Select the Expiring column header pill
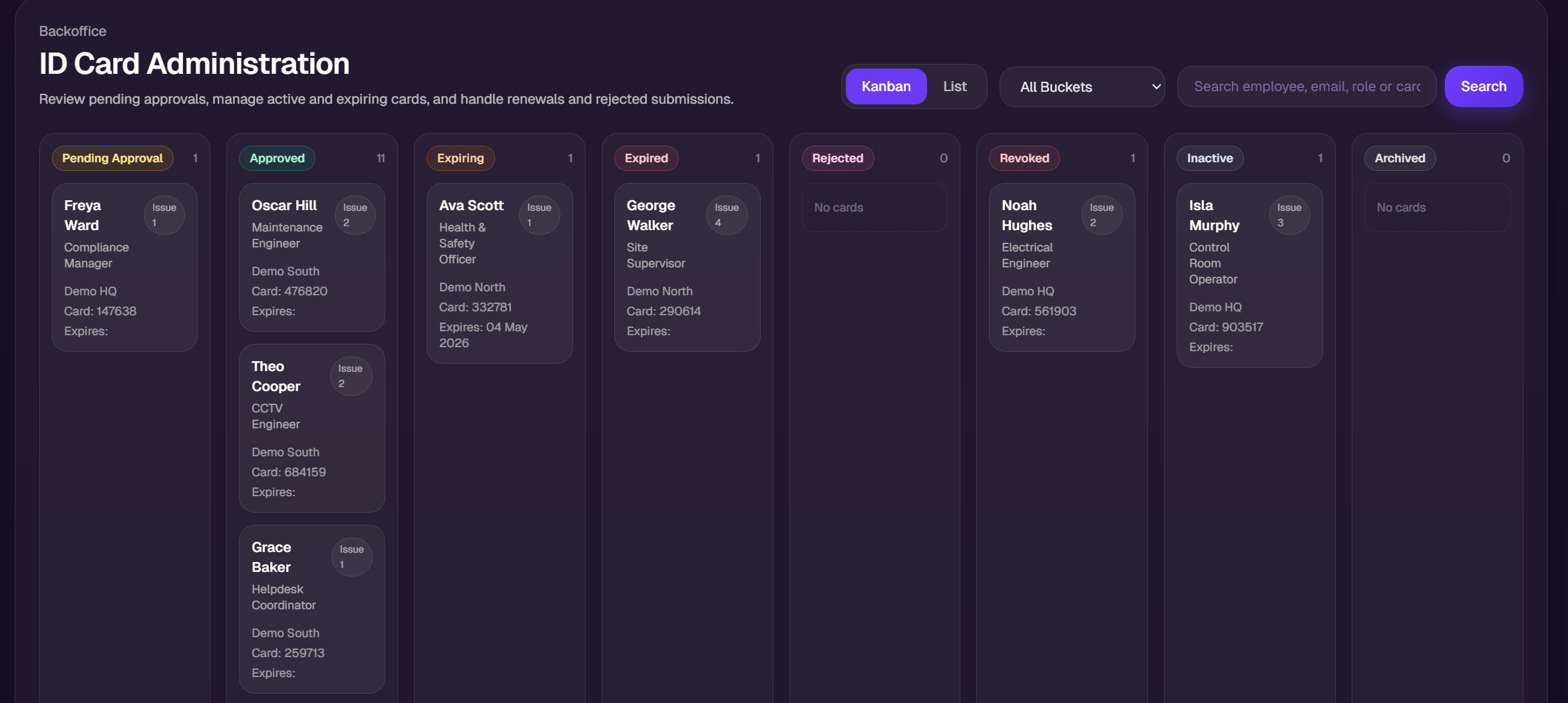Viewport: 1568px width, 703px height. pyautogui.click(x=461, y=158)
